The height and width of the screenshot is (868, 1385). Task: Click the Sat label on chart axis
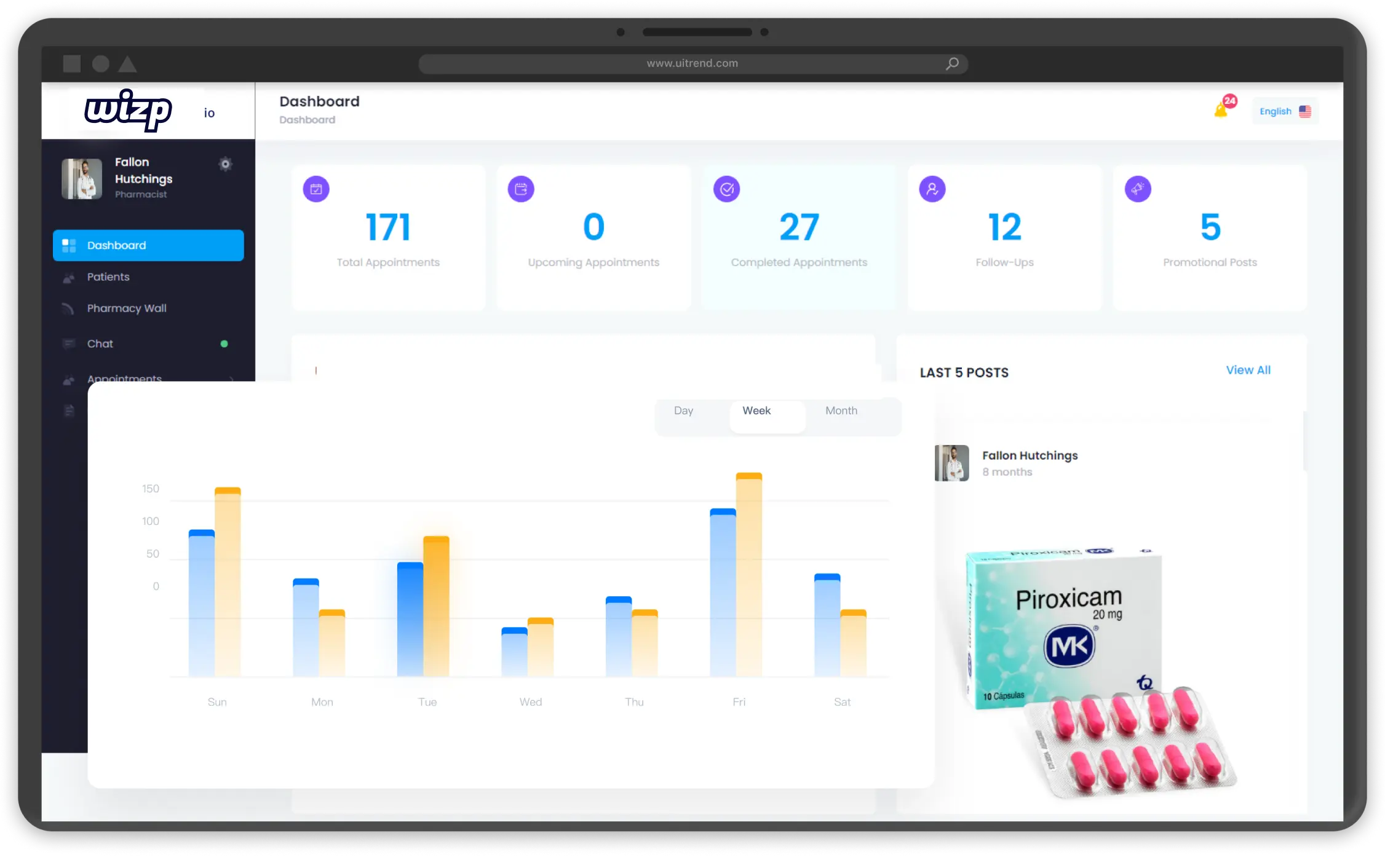click(842, 702)
